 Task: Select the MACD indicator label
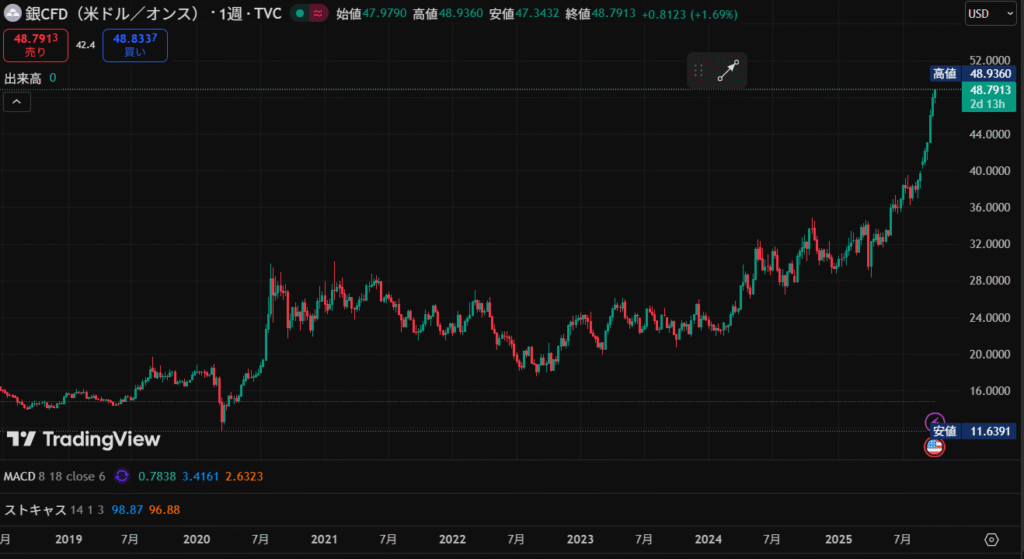(20, 476)
